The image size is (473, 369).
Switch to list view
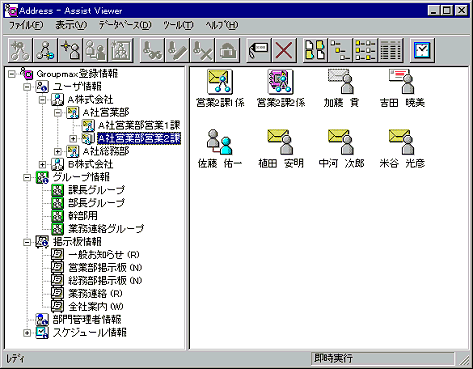click(x=365, y=50)
